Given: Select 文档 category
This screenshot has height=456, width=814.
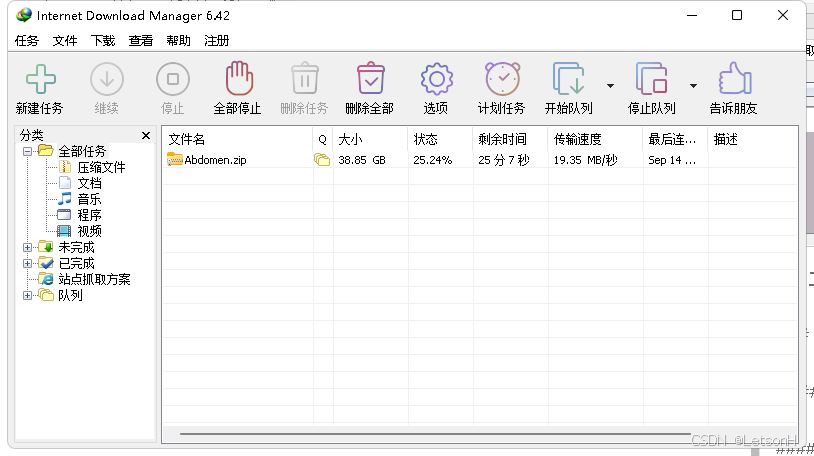Looking at the screenshot, I should (x=89, y=183).
